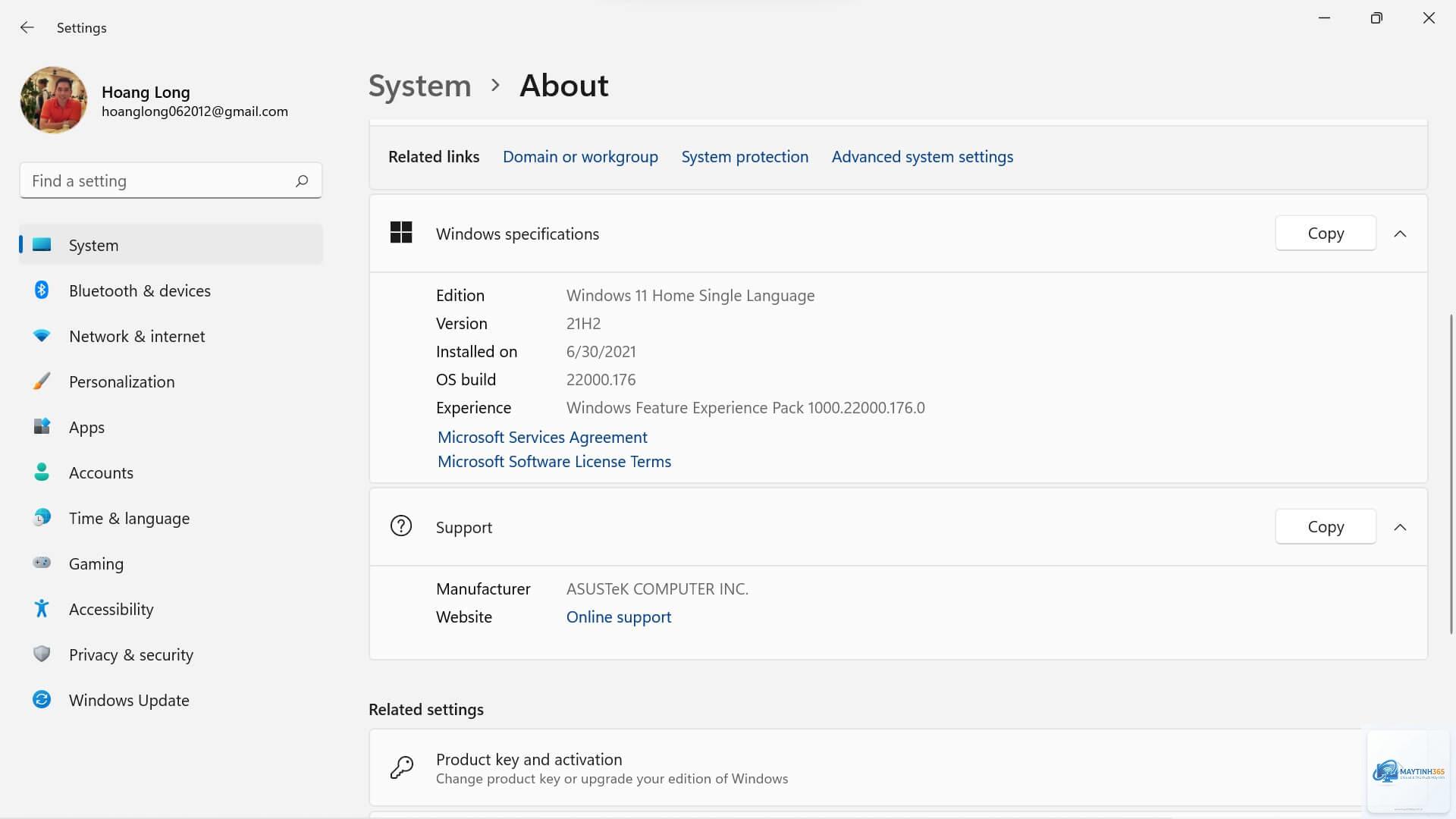This screenshot has height=819, width=1456.
Task: Open the Hoang Long account name
Action: pyautogui.click(x=146, y=92)
